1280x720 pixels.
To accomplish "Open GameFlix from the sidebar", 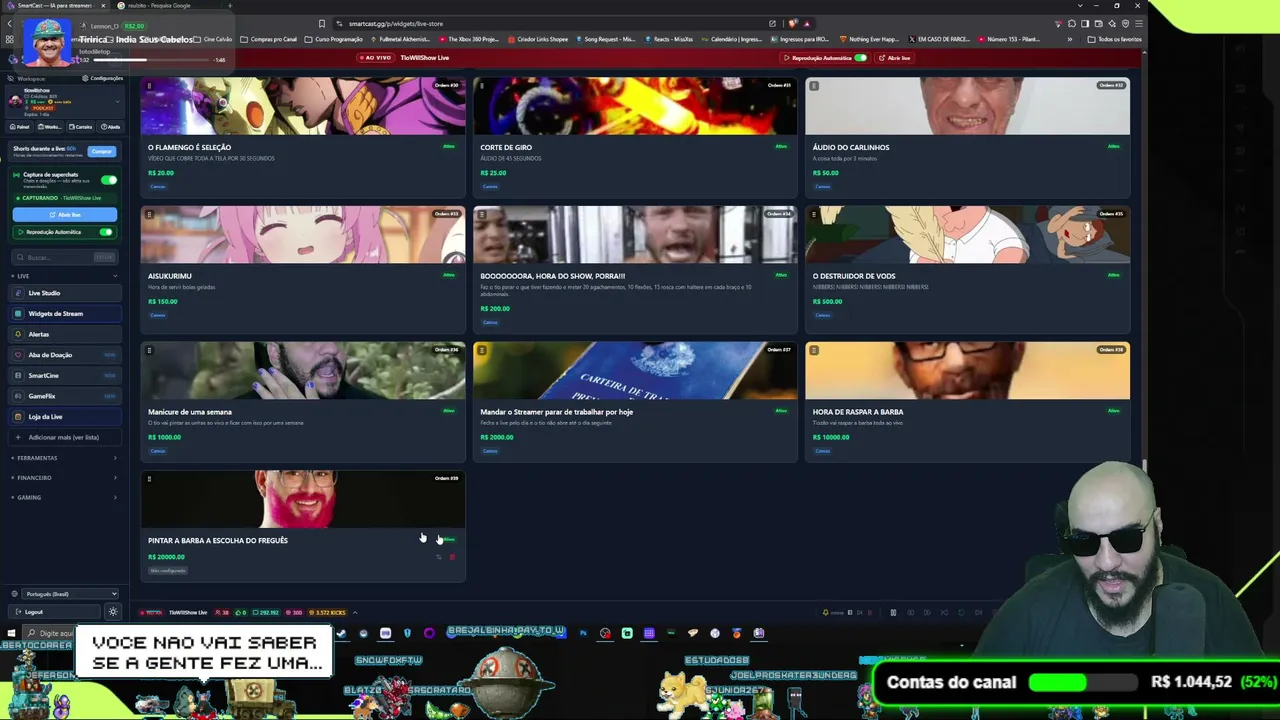I will coord(66,396).
